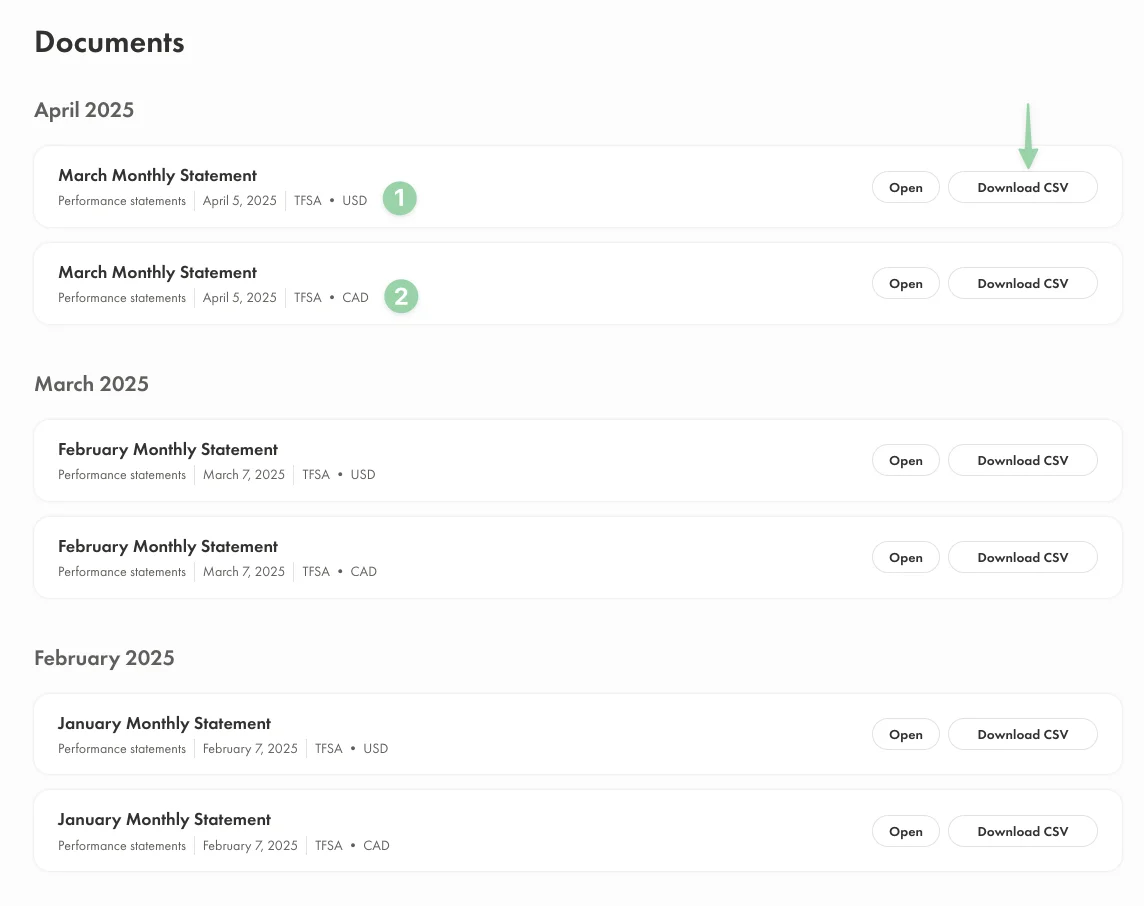Click 'TFSA • USD' tag on February statement
The height and width of the screenshot is (906, 1144).
coord(339,475)
